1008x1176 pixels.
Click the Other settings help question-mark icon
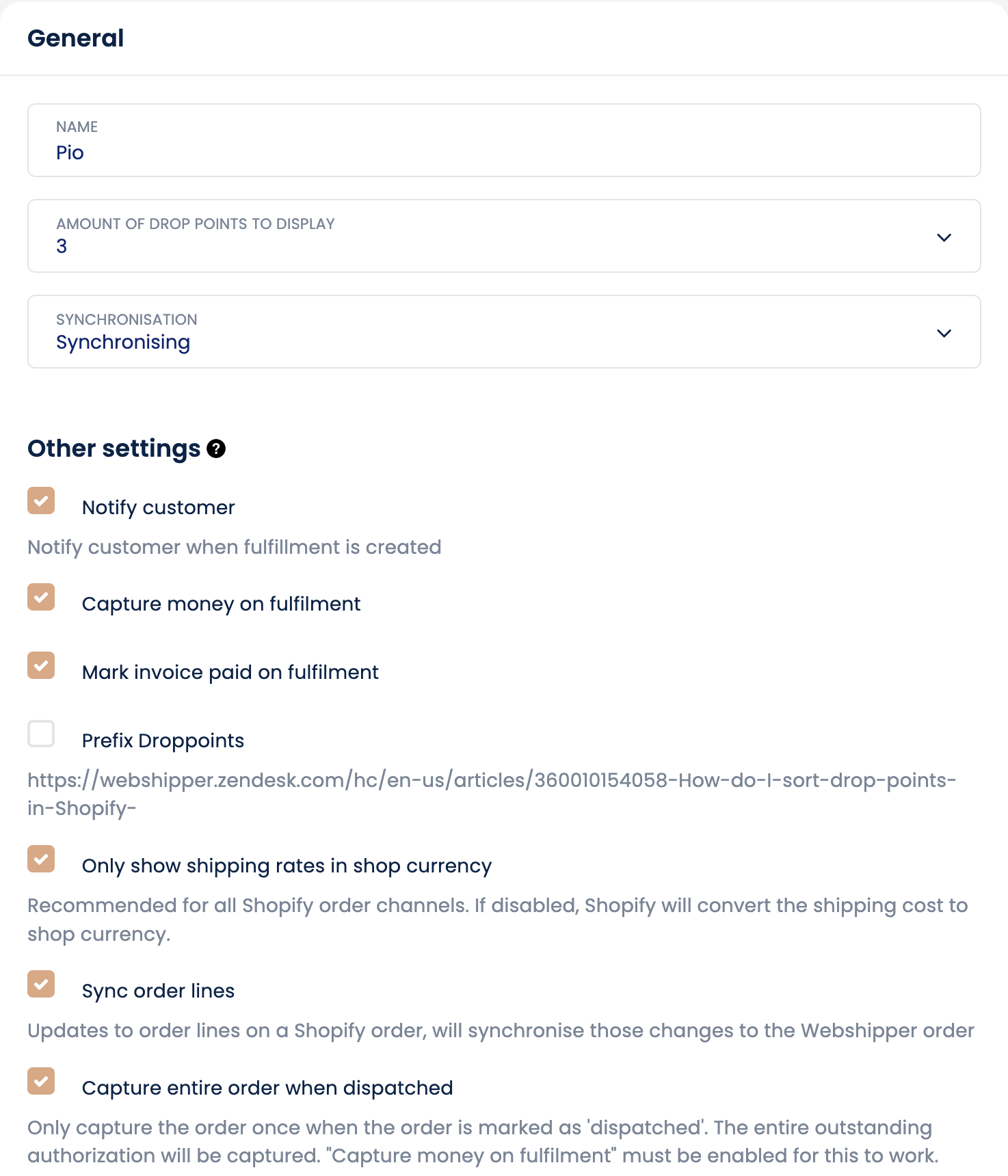216,449
